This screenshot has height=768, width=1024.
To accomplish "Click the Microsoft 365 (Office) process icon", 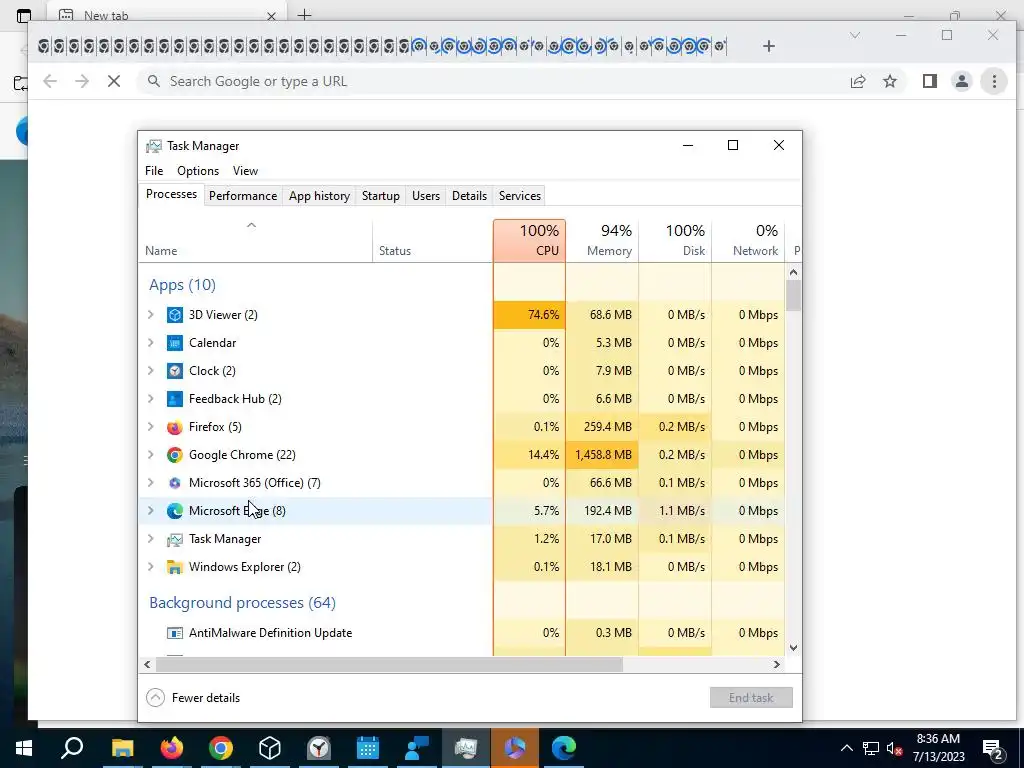I will click(174, 483).
